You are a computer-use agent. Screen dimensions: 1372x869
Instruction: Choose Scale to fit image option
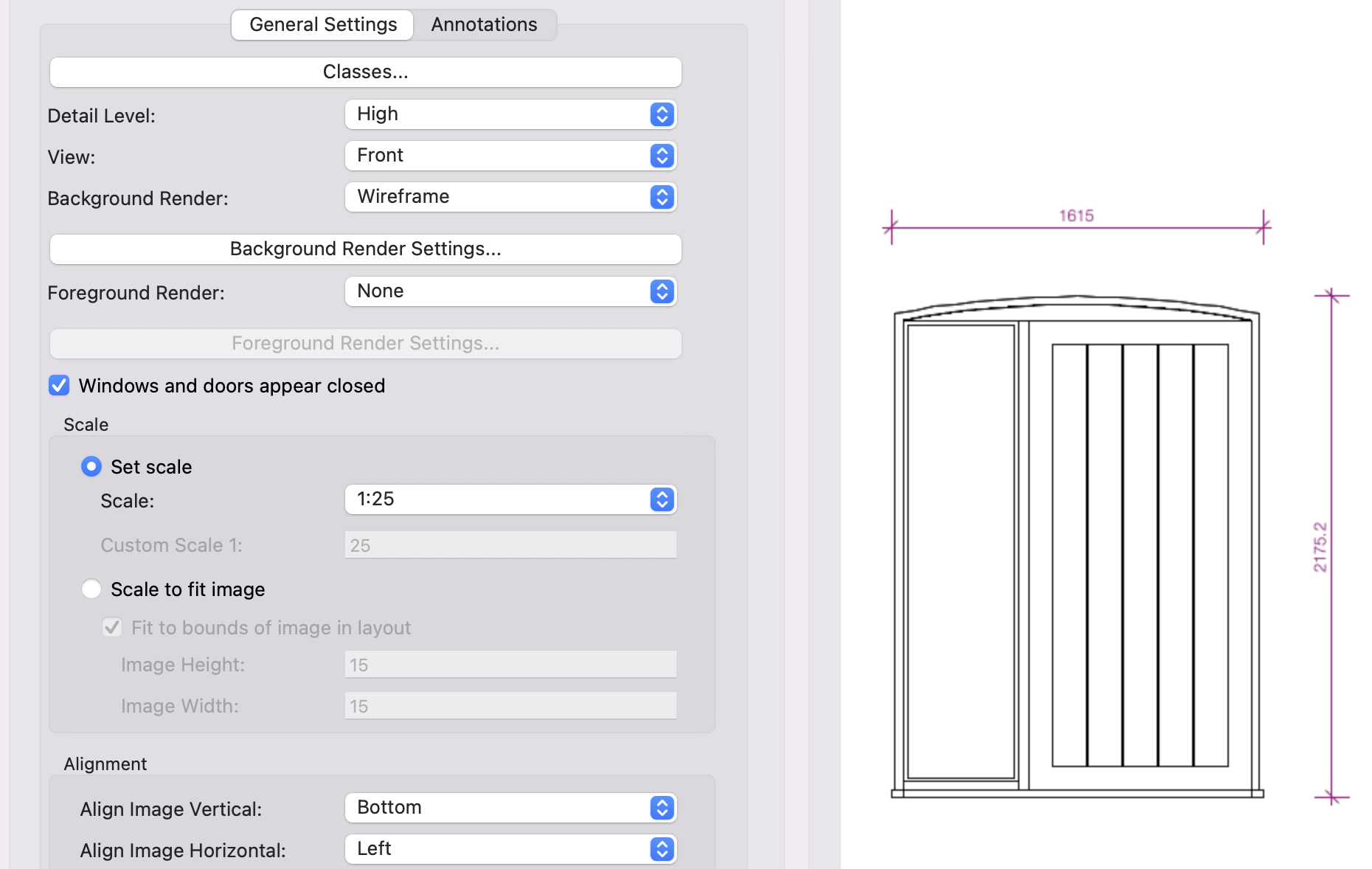tap(91, 589)
